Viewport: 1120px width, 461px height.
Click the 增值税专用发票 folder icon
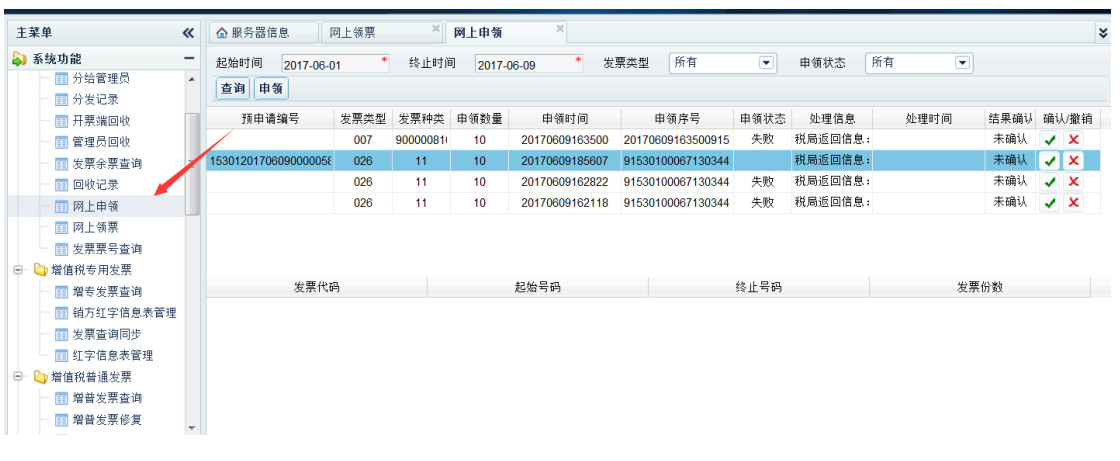41,270
